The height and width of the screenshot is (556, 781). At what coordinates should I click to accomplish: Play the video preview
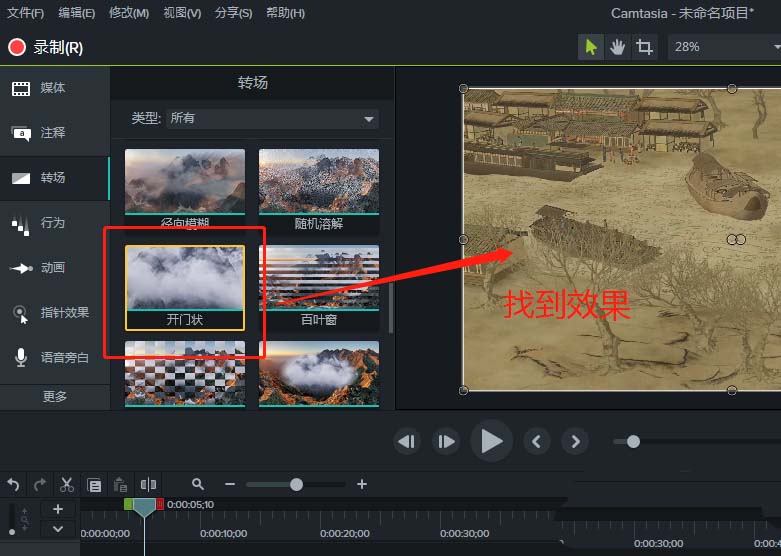tap(491, 441)
